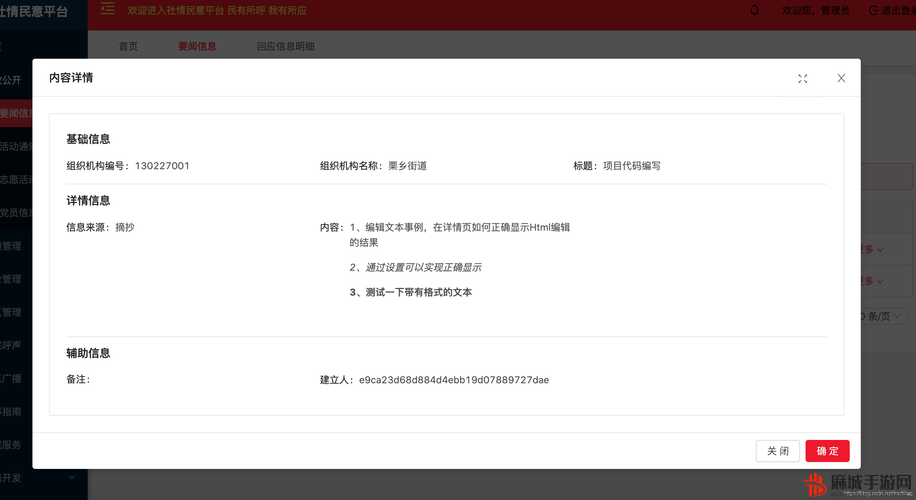This screenshot has width=916, height=500.
Task: Select the 要闻信息 tab
Action: [197, 46]
